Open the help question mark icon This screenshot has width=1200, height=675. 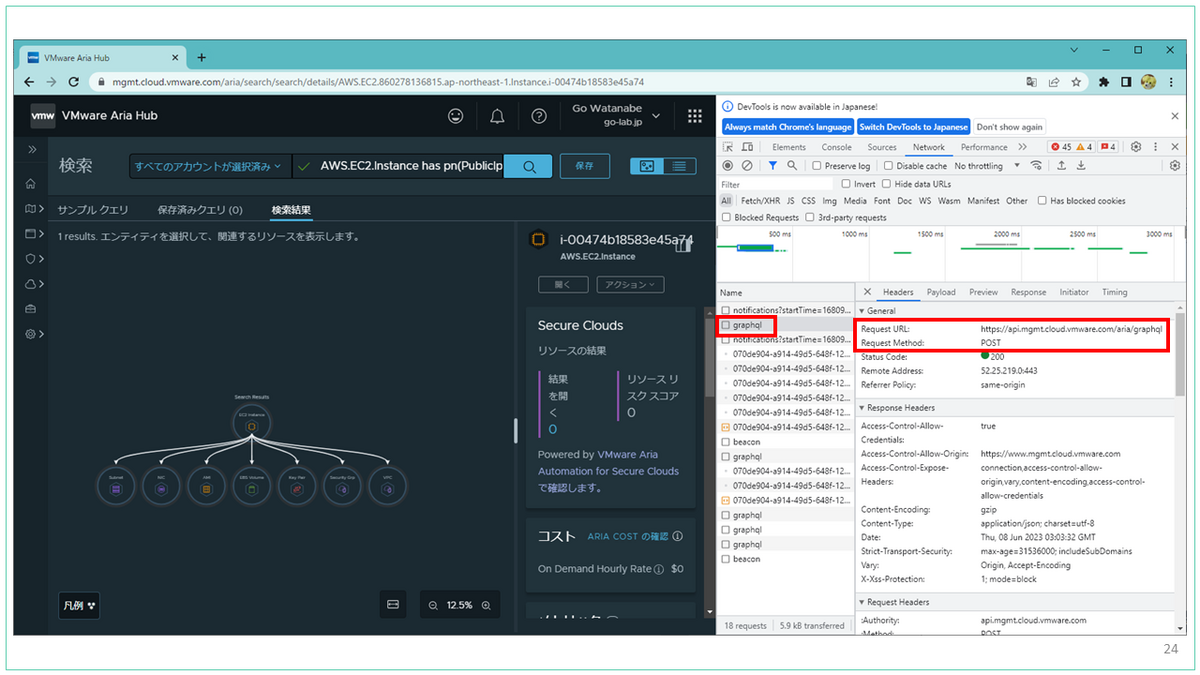[x=539, y=116]
